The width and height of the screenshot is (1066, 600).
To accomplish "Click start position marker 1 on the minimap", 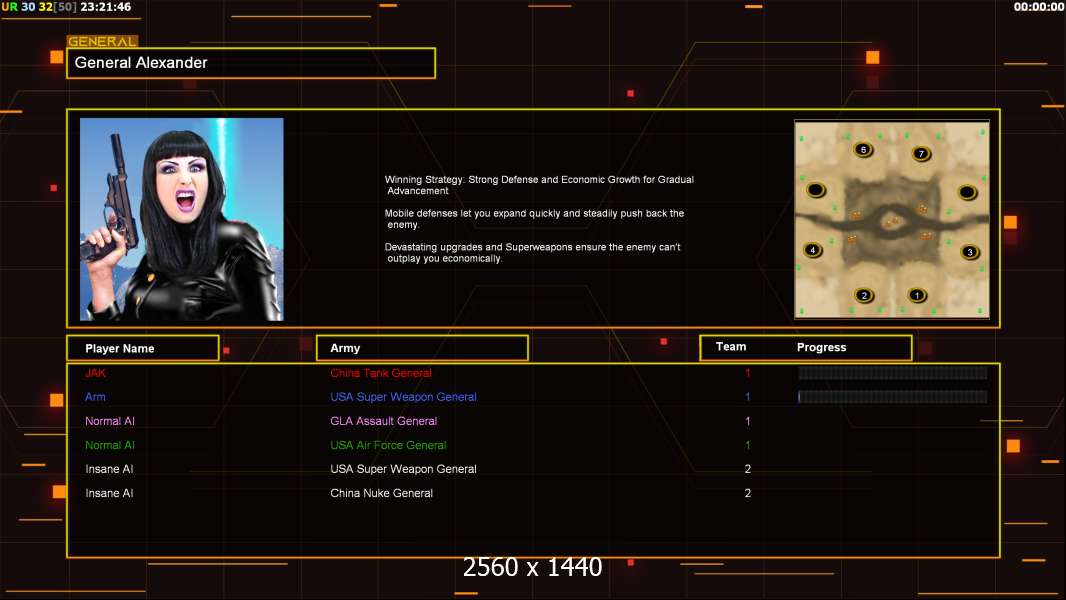I will pyautogui.click(x=917, y=296).
